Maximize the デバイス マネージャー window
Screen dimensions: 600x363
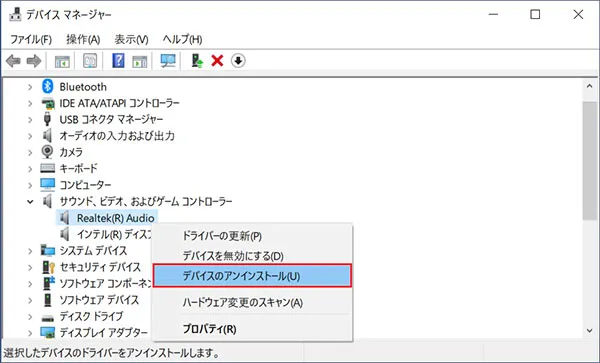(535, 15)
